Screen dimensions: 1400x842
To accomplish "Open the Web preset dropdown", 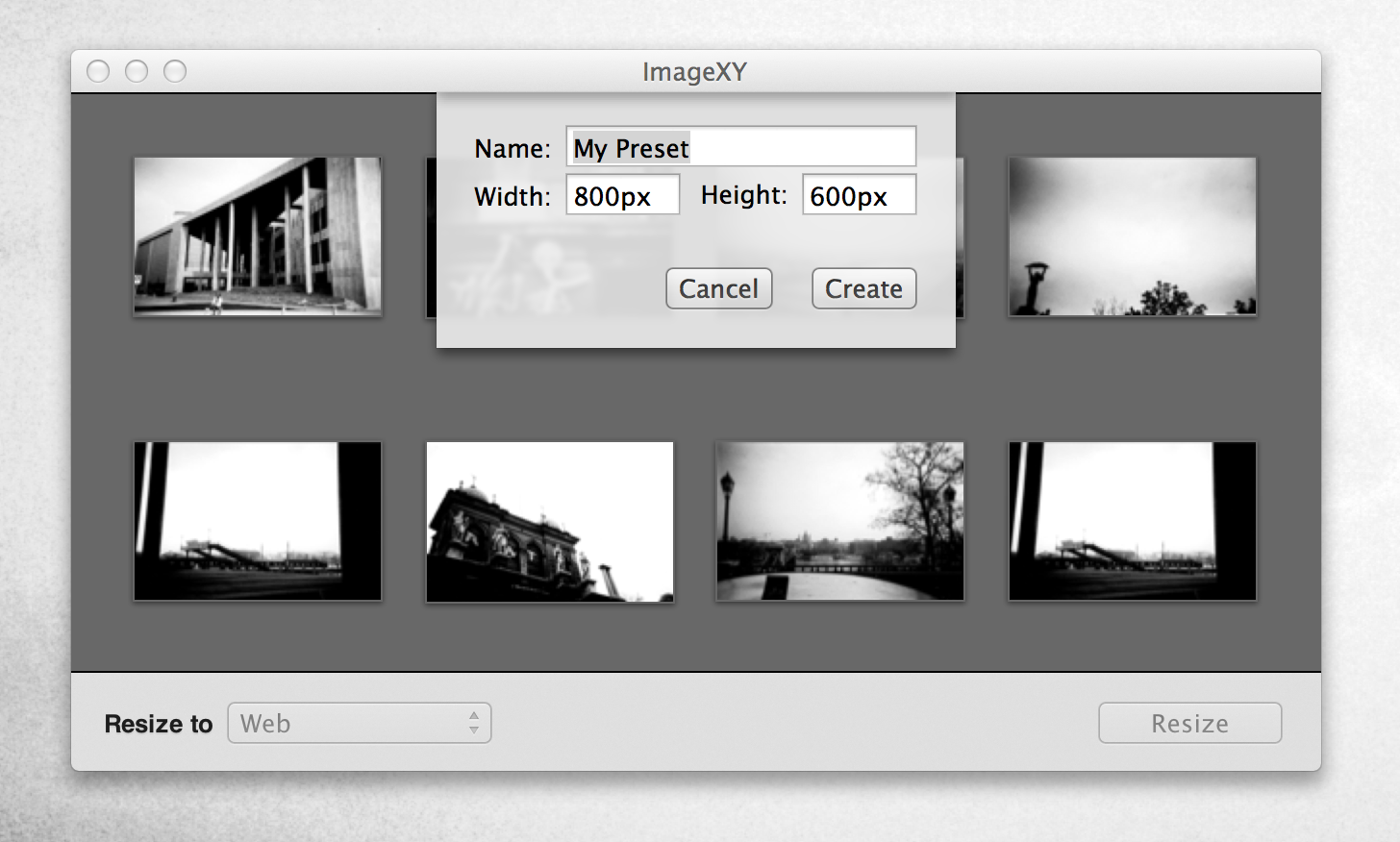I will click(x=359, y=723).
